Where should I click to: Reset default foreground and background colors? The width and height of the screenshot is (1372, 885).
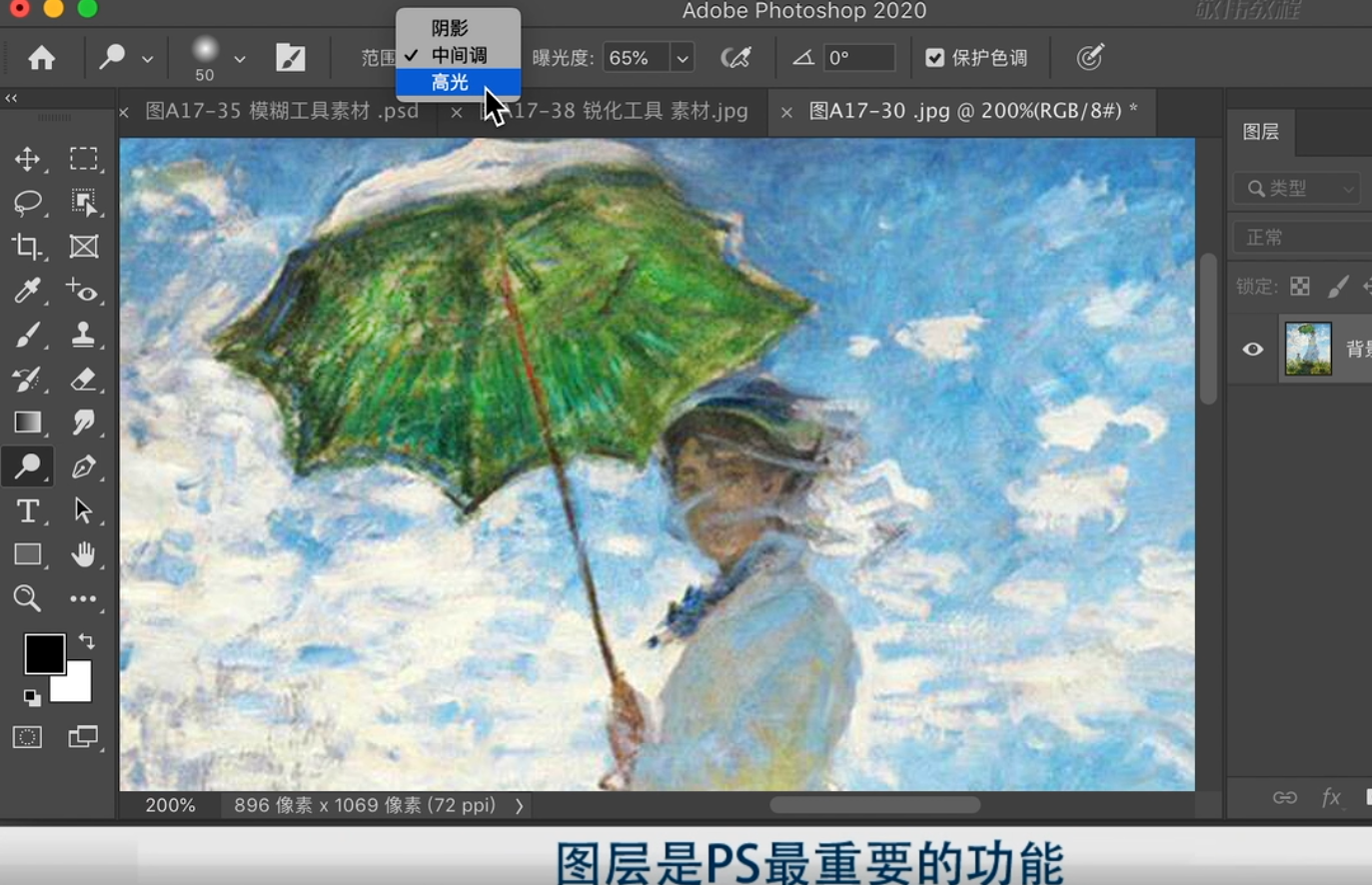click(32, 696)
